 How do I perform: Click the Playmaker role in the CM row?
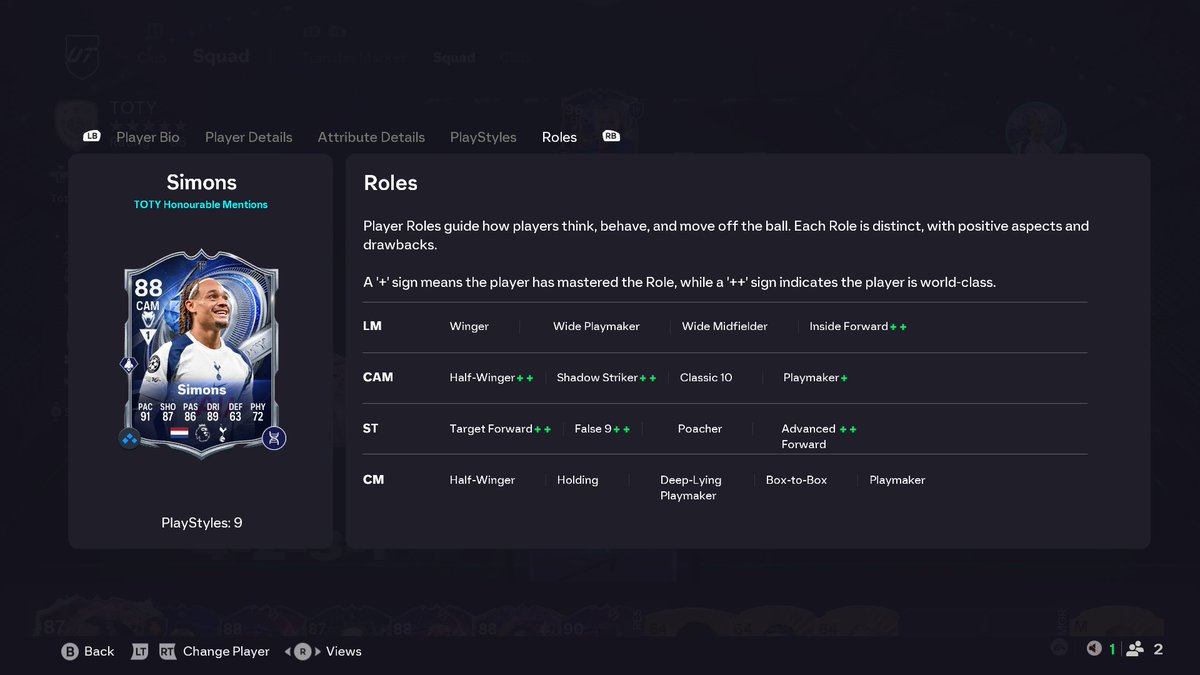click(897, 480)
